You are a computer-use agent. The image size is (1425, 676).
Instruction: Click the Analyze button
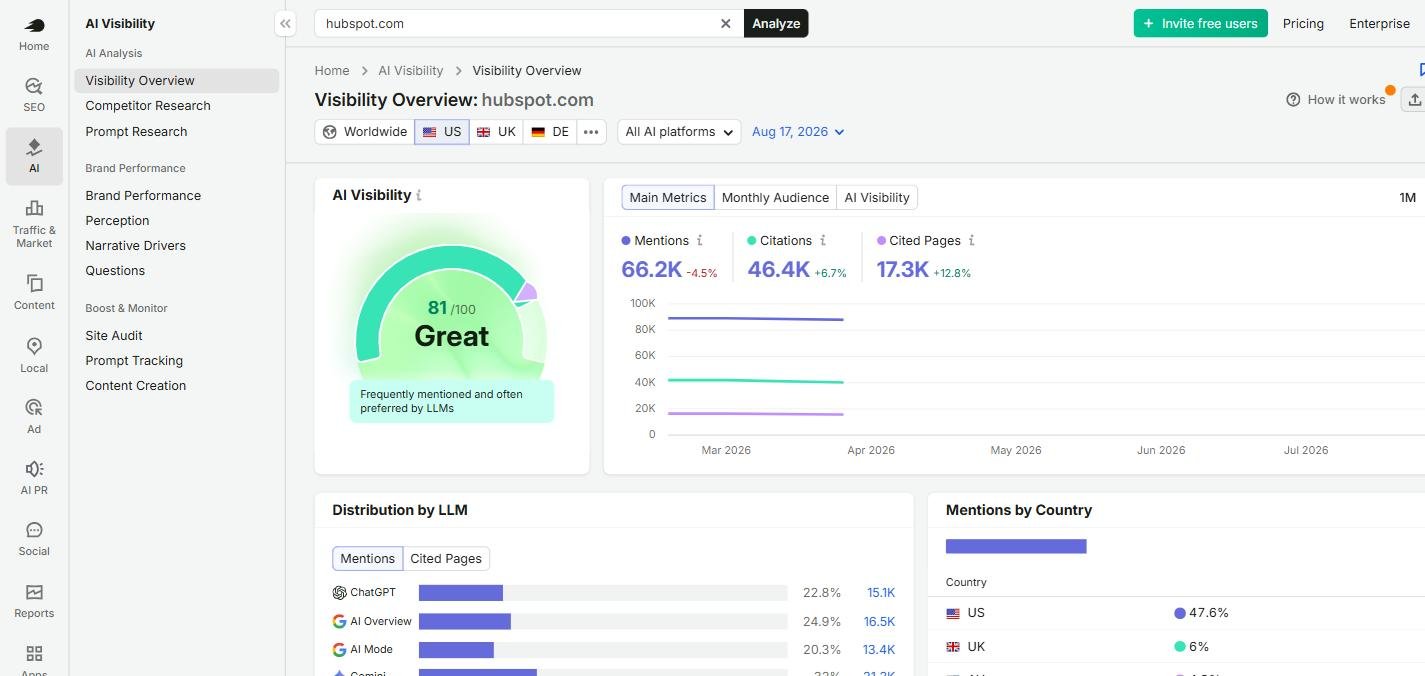(776, 23)
